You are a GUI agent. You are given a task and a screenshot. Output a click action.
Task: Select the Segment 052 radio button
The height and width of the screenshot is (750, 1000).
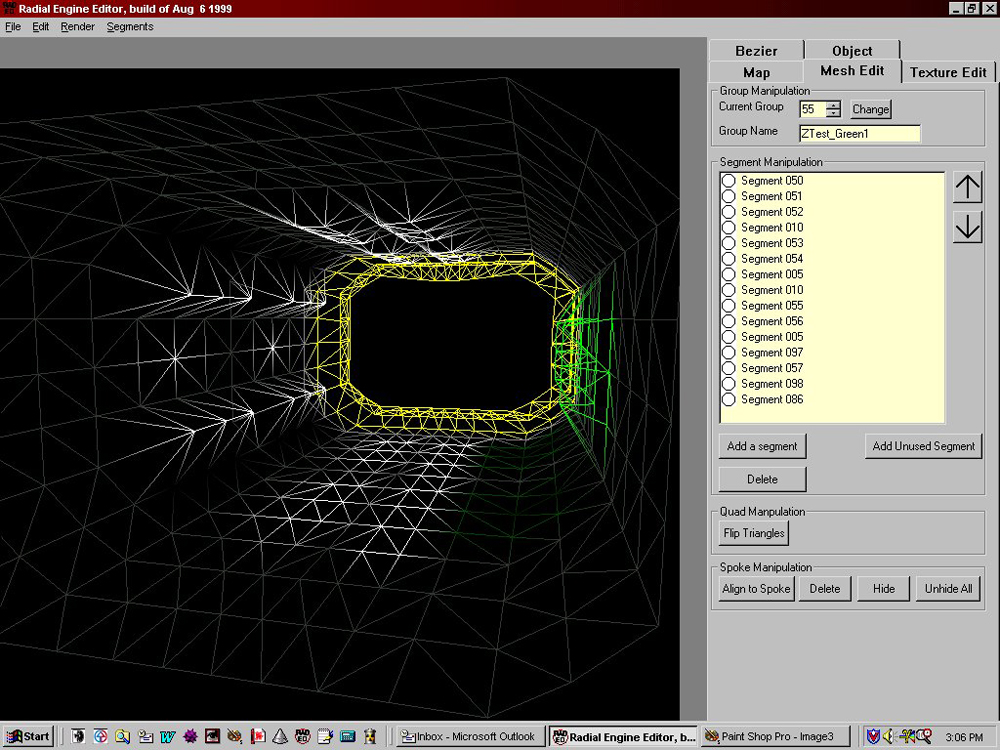[728, 212]
